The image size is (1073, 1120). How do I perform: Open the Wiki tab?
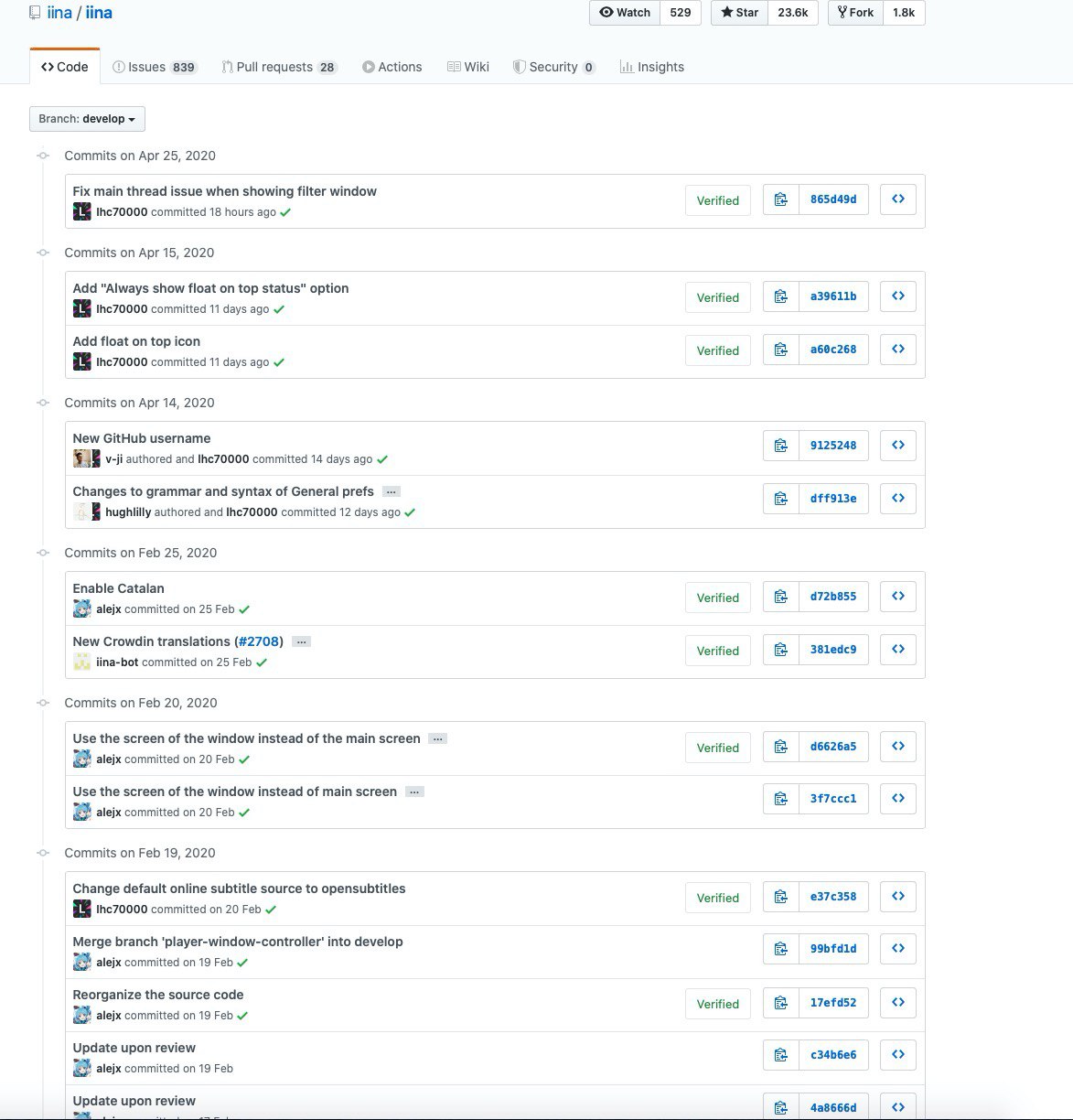coord(468,67)
